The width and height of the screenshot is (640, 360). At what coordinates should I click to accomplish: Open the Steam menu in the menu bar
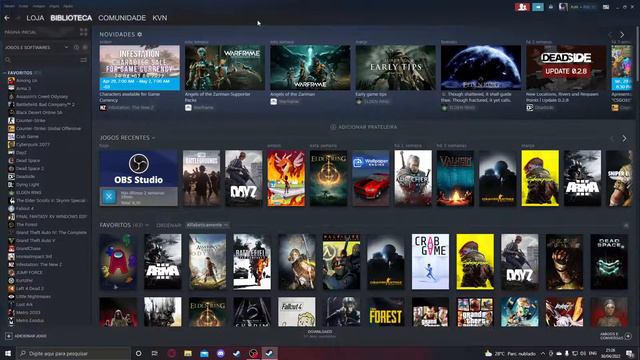[9, 6]
